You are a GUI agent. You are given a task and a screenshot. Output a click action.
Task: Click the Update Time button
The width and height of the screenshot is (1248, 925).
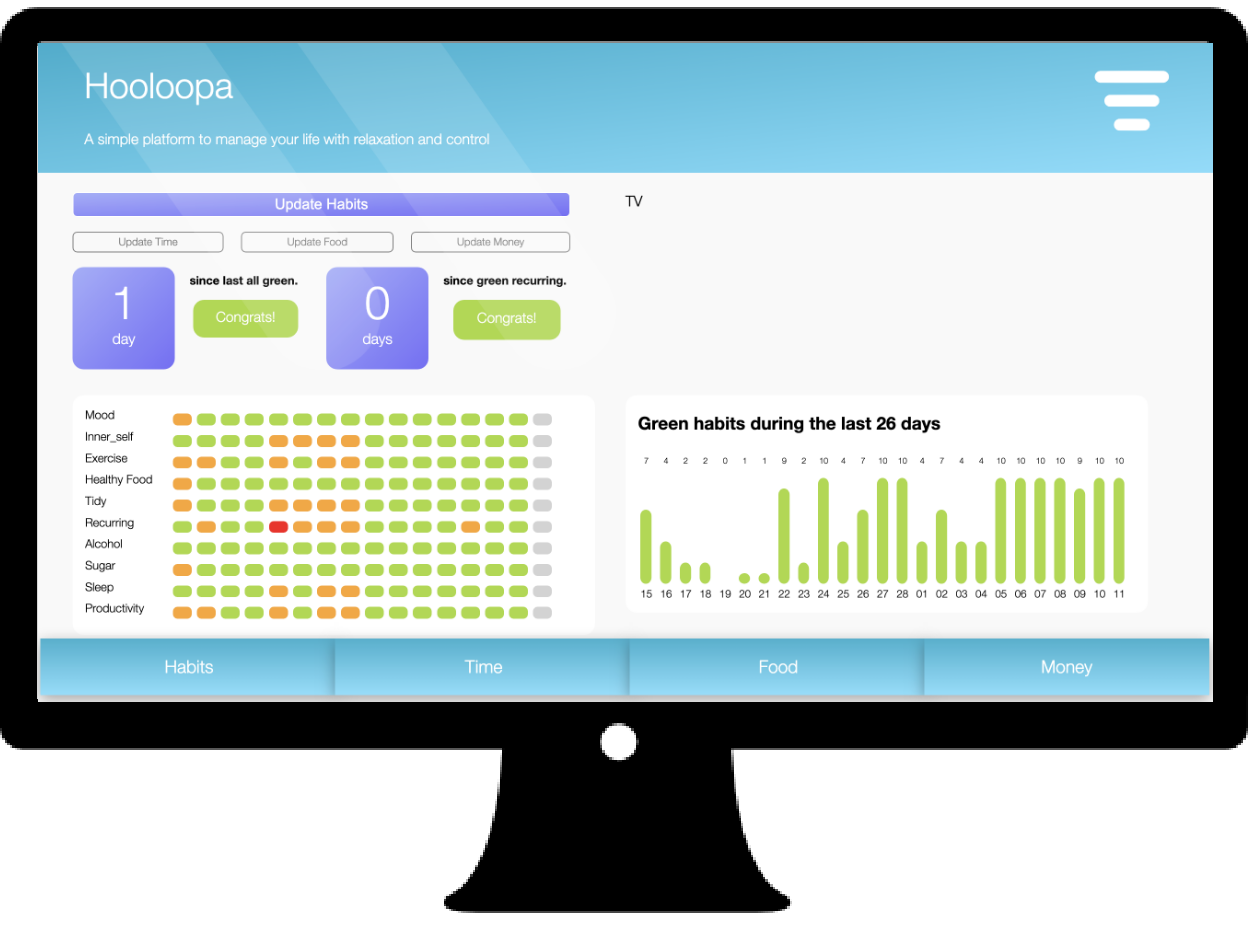pos(148,242)
